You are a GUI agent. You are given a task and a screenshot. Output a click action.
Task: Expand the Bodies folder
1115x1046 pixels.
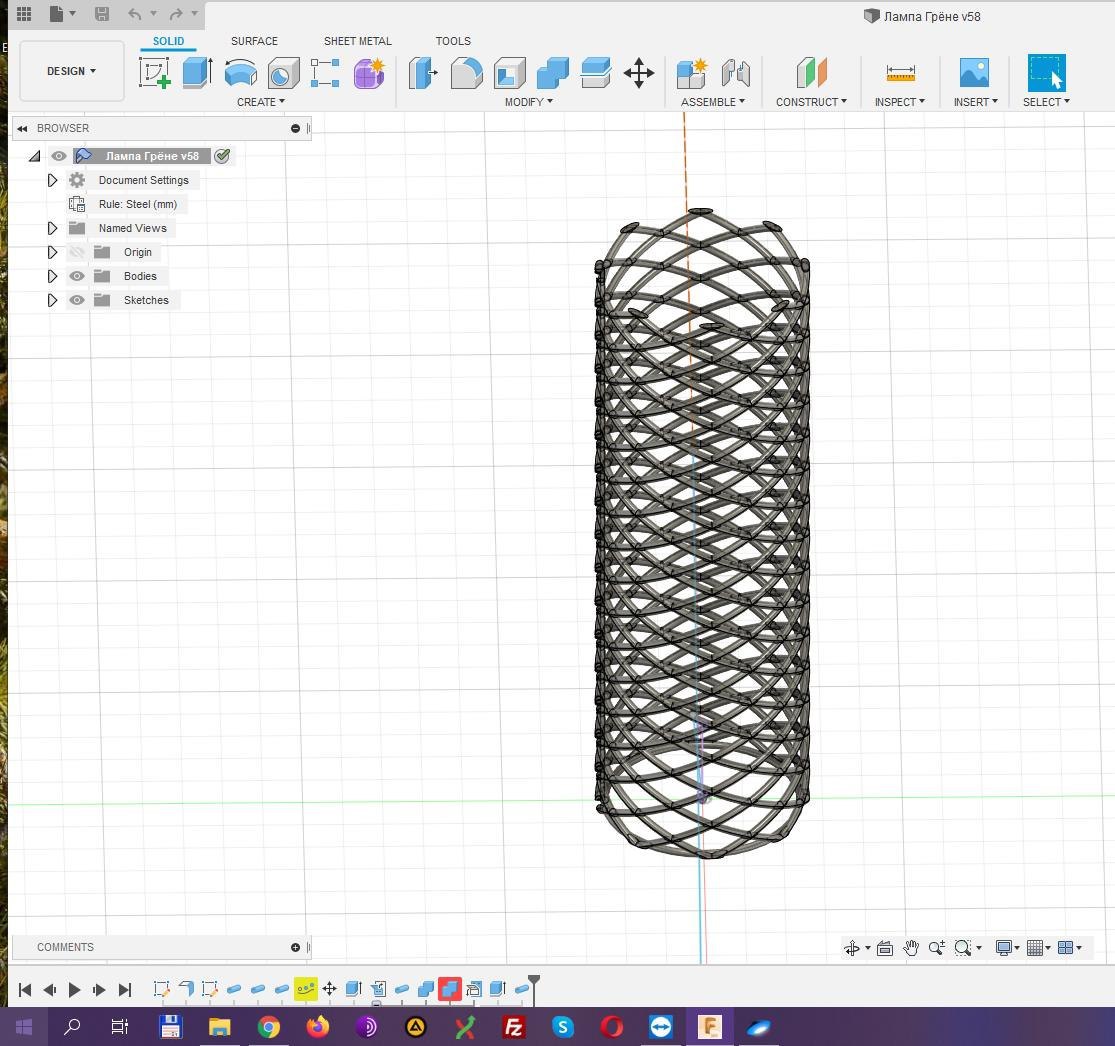tap(52, 277)
